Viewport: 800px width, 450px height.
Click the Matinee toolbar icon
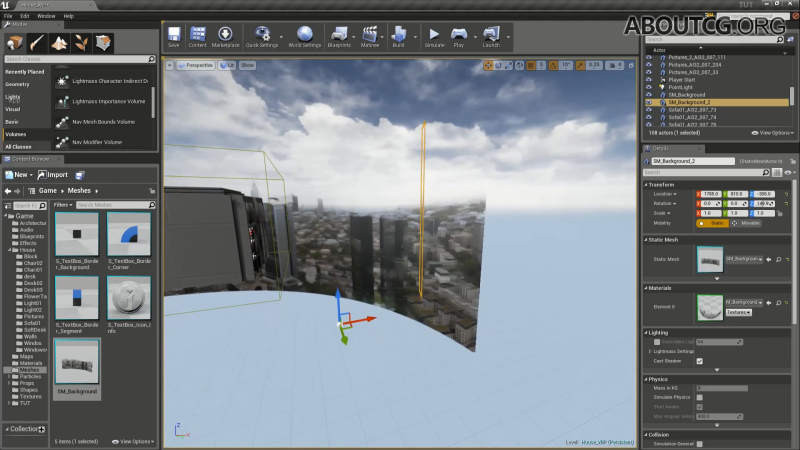point(370,37)
